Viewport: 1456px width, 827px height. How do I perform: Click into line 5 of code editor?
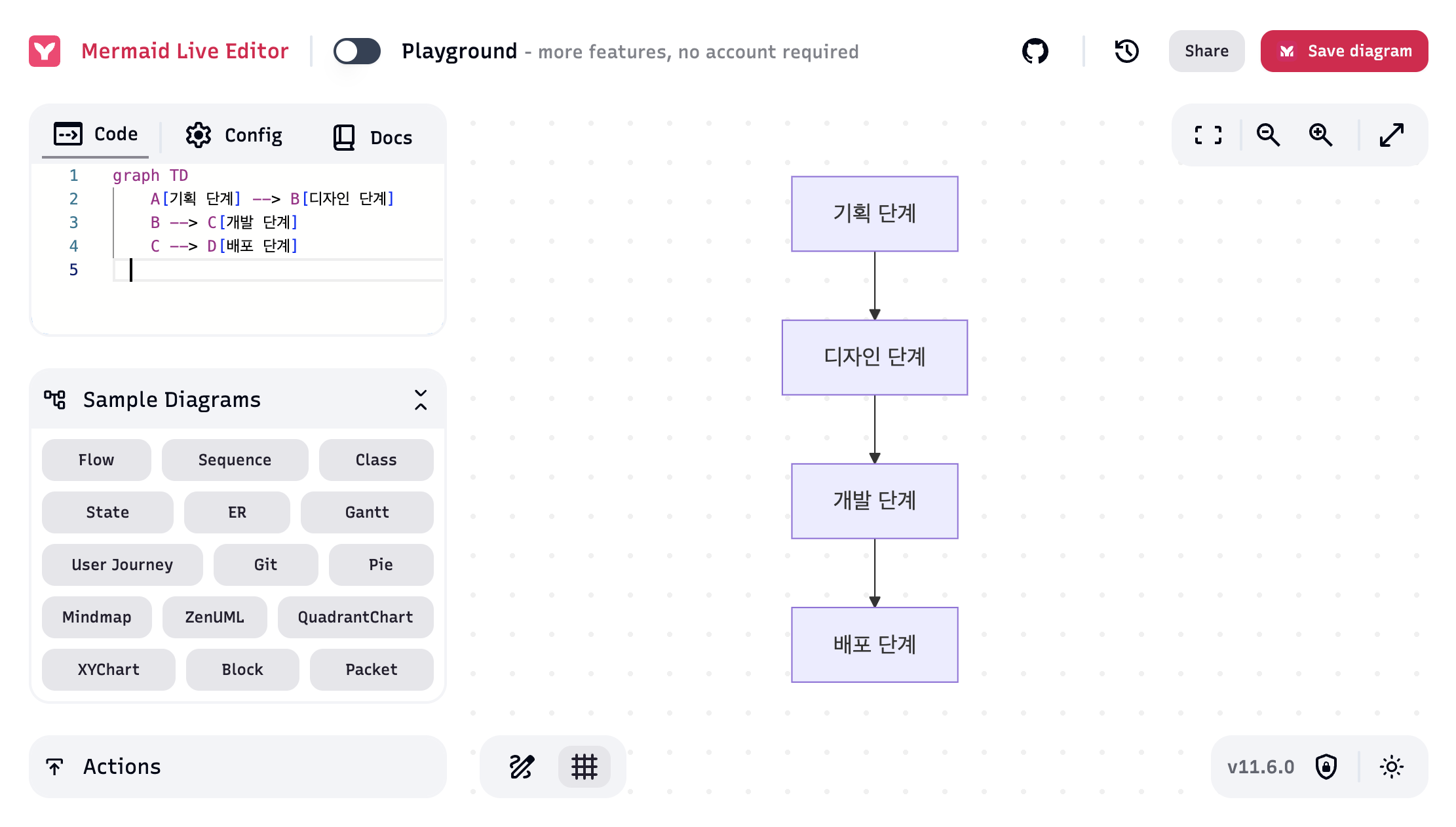pyautogui.click(x=278, y=270)
